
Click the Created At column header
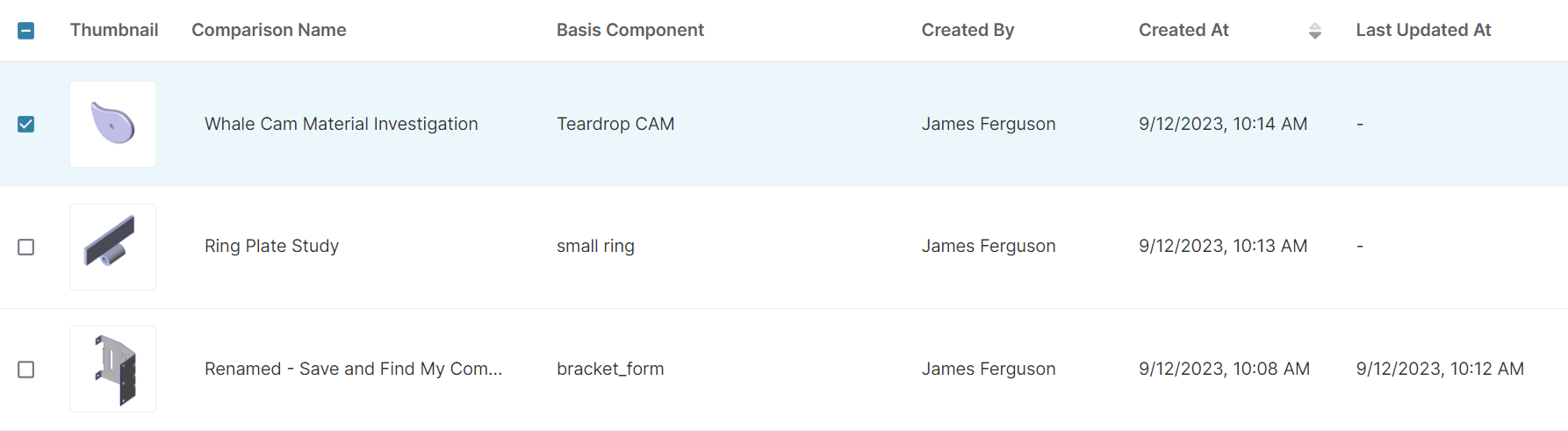click(1183, 30)
